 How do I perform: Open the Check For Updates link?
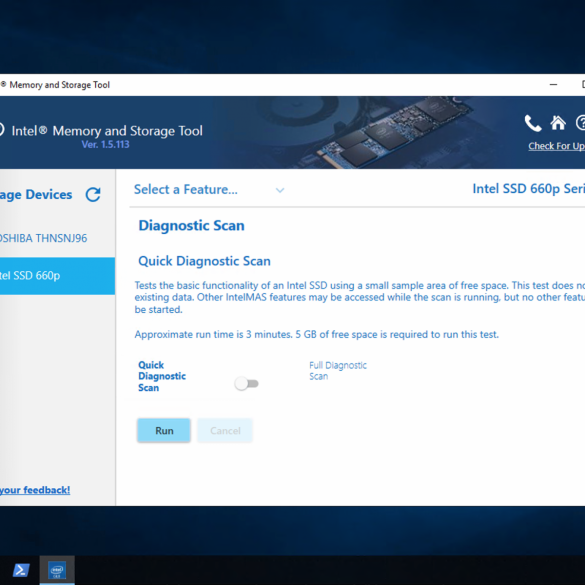point(556,146)
